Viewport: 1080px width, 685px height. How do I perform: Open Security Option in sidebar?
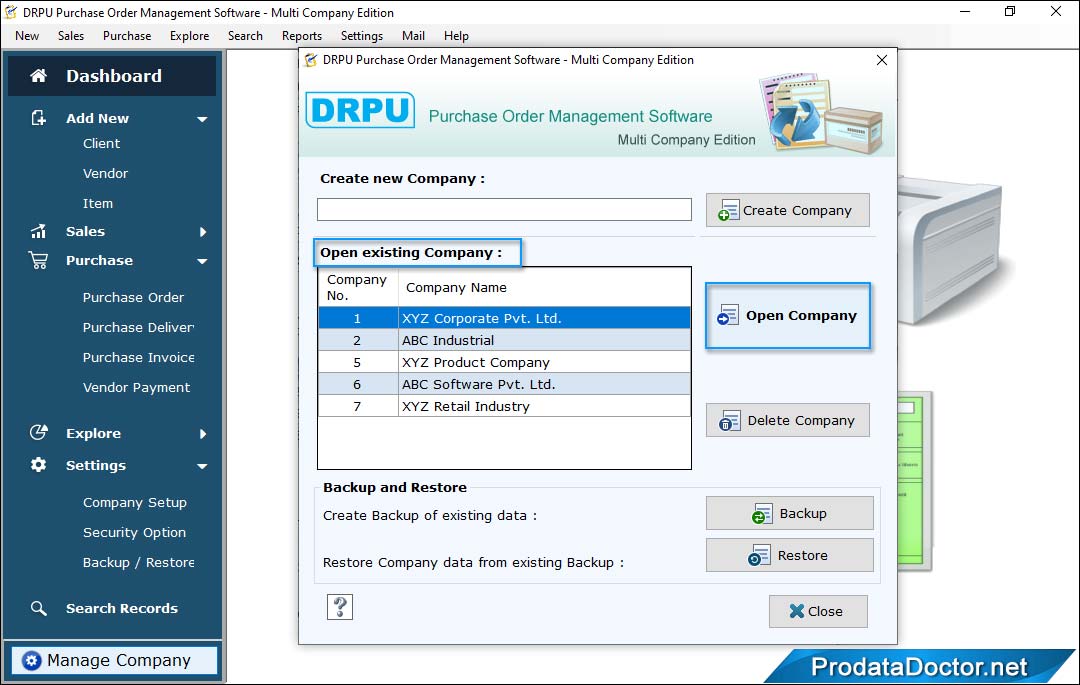click(x=134, y=532)
